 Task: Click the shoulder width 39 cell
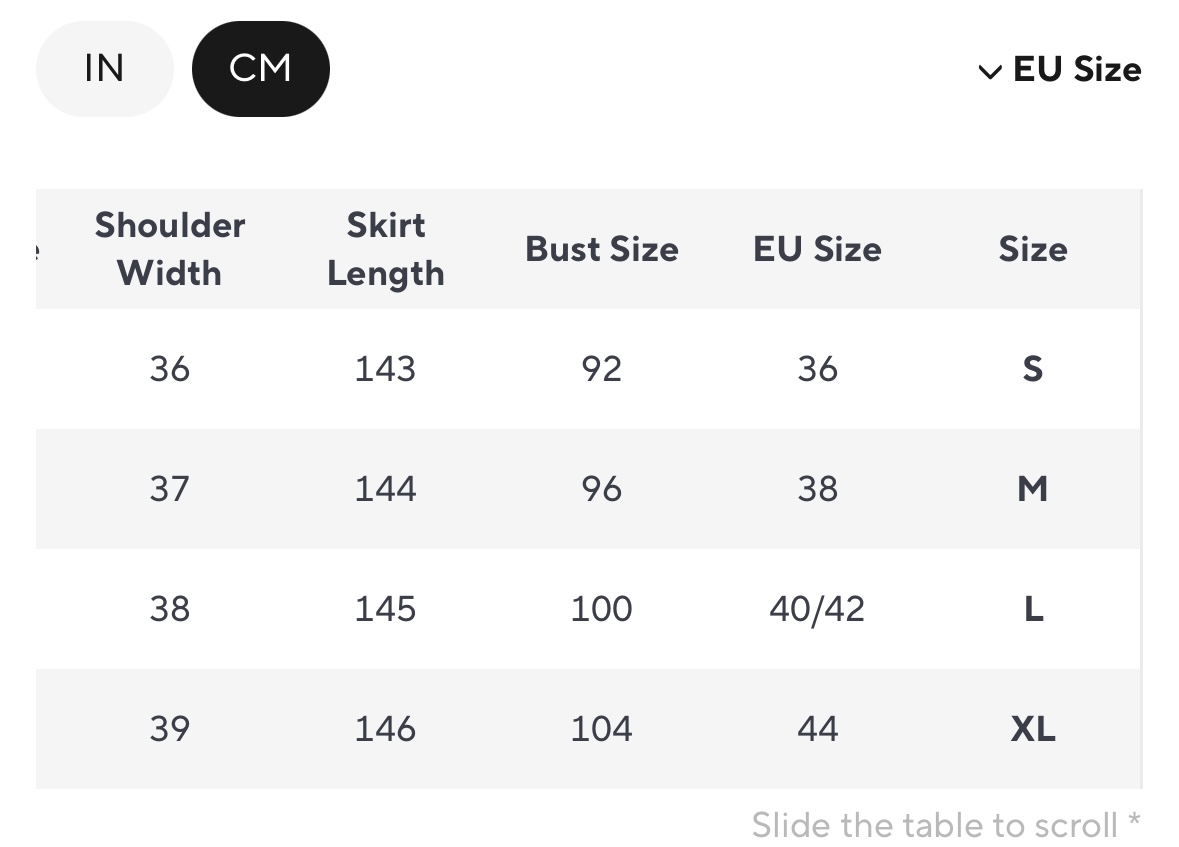169,729
